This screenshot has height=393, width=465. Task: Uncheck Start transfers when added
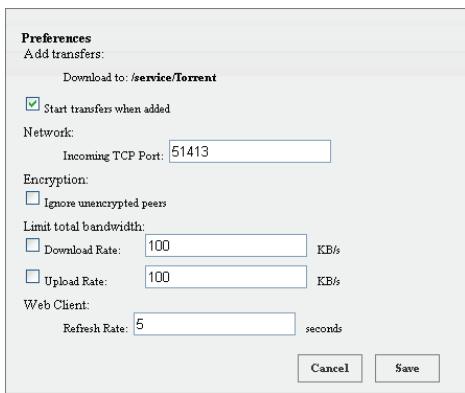click(x=32, y=104)
